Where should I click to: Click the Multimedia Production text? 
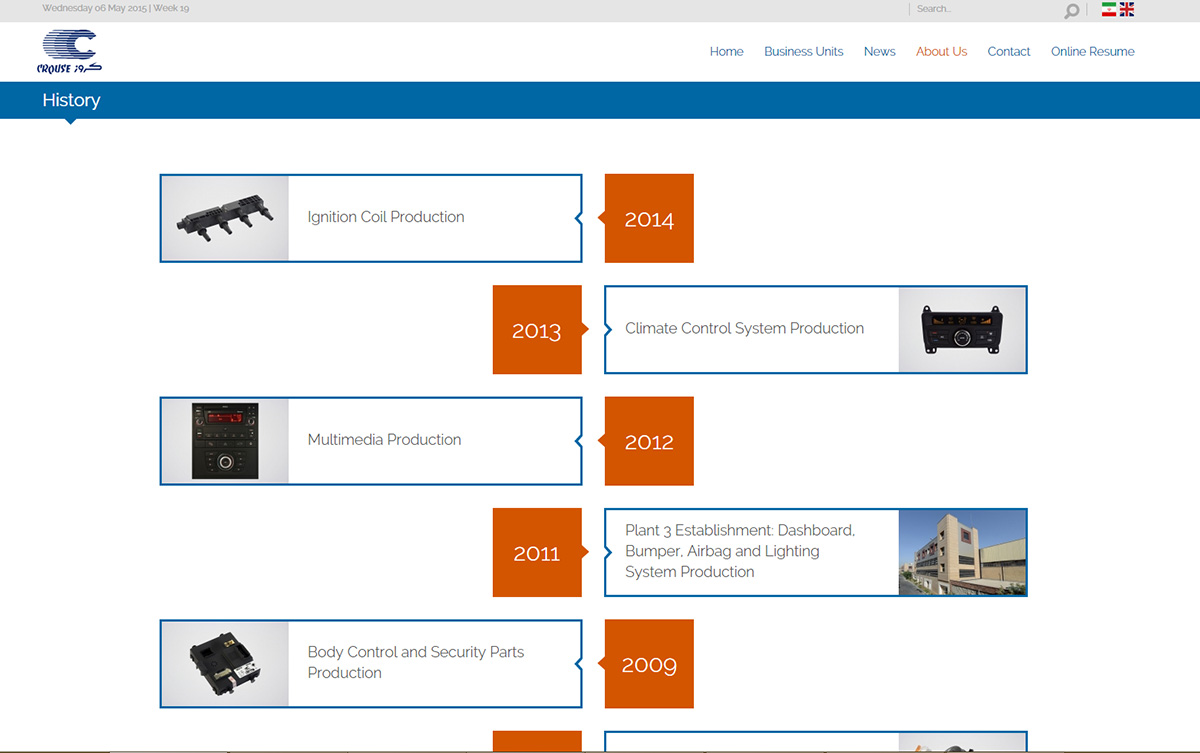coord(385,439)
